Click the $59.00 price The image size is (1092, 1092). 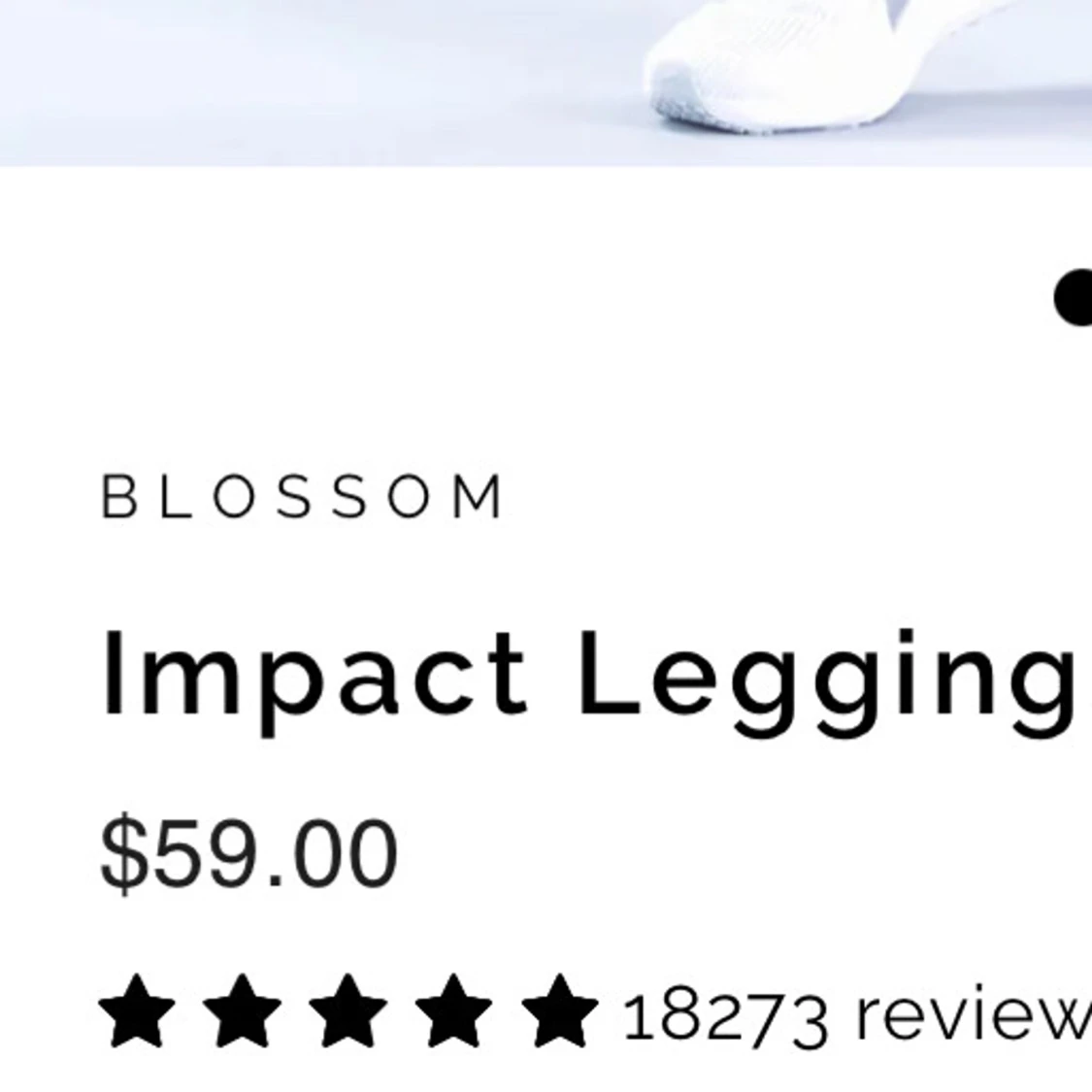pos(249,854)
